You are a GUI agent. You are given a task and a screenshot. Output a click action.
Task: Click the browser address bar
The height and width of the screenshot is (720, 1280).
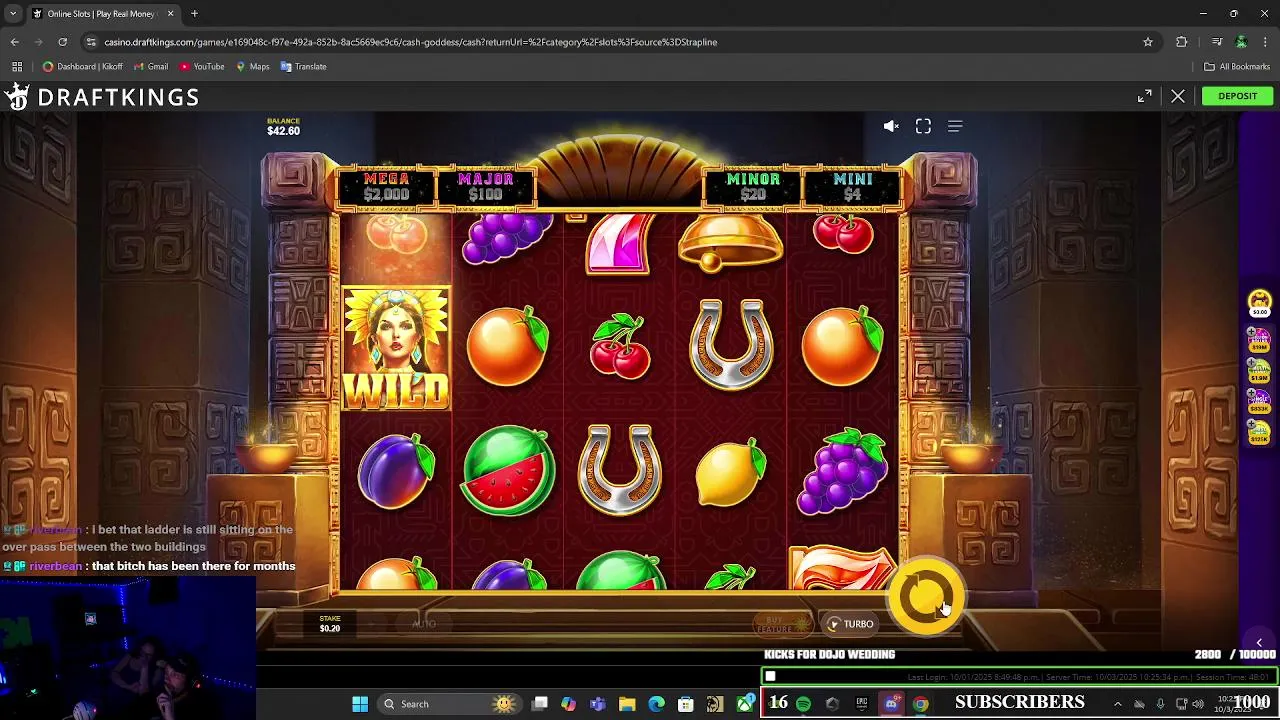[620, 42]
